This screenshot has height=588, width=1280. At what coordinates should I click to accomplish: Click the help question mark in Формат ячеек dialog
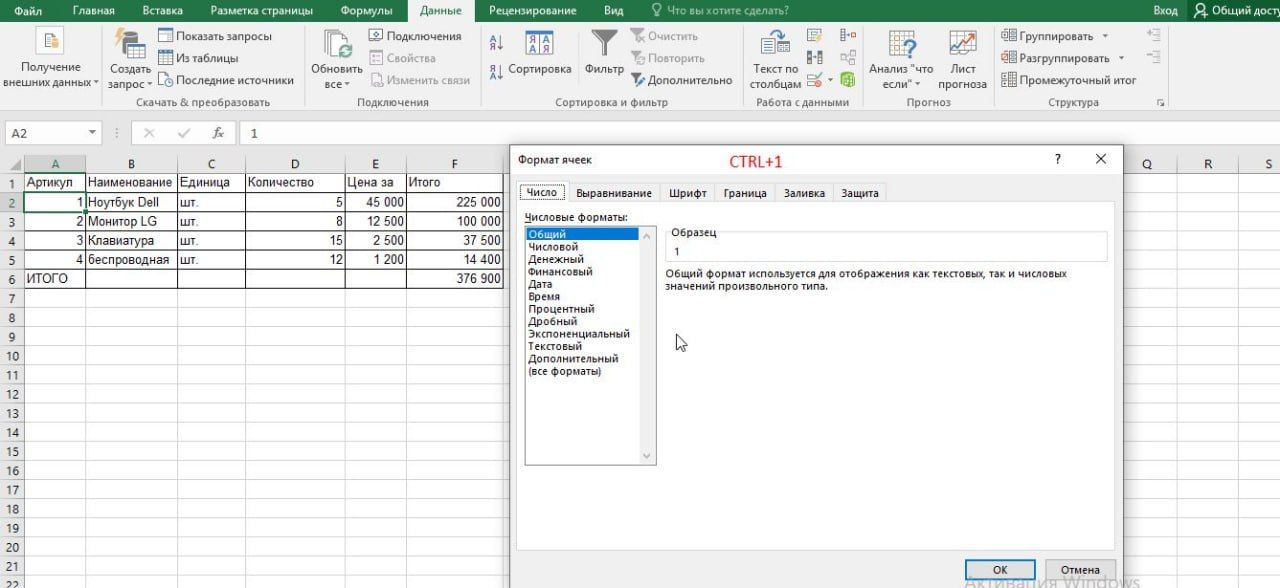click(1058, 160)
